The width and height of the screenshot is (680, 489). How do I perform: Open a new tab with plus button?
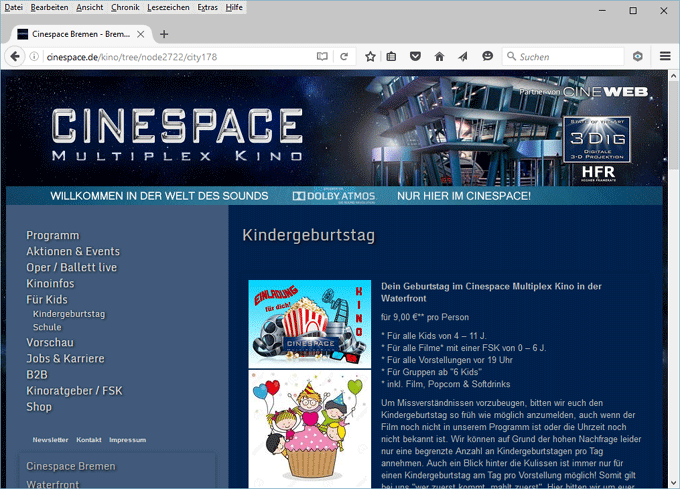point(164,34)
